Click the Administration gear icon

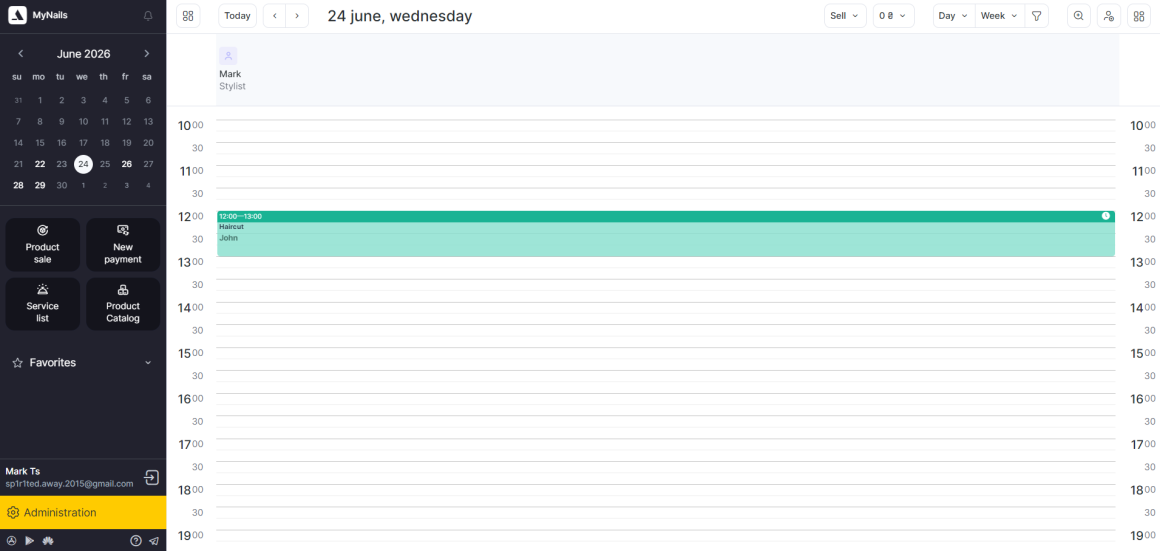tap(13, 513)
